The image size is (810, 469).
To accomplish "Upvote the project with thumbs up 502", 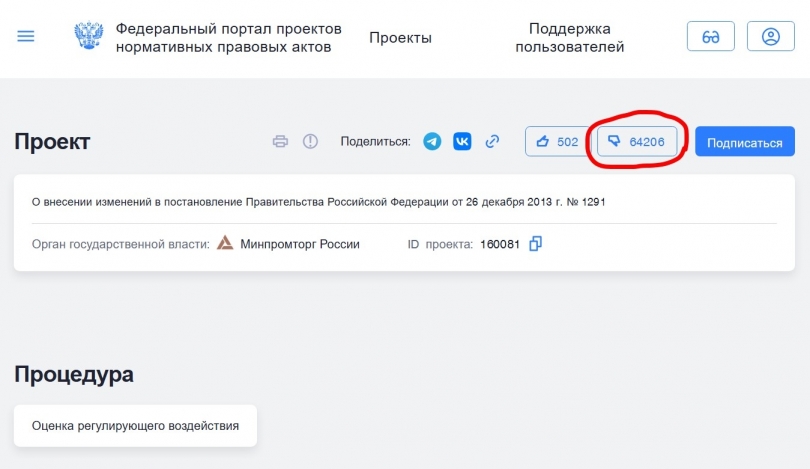I will pos(557,142).
